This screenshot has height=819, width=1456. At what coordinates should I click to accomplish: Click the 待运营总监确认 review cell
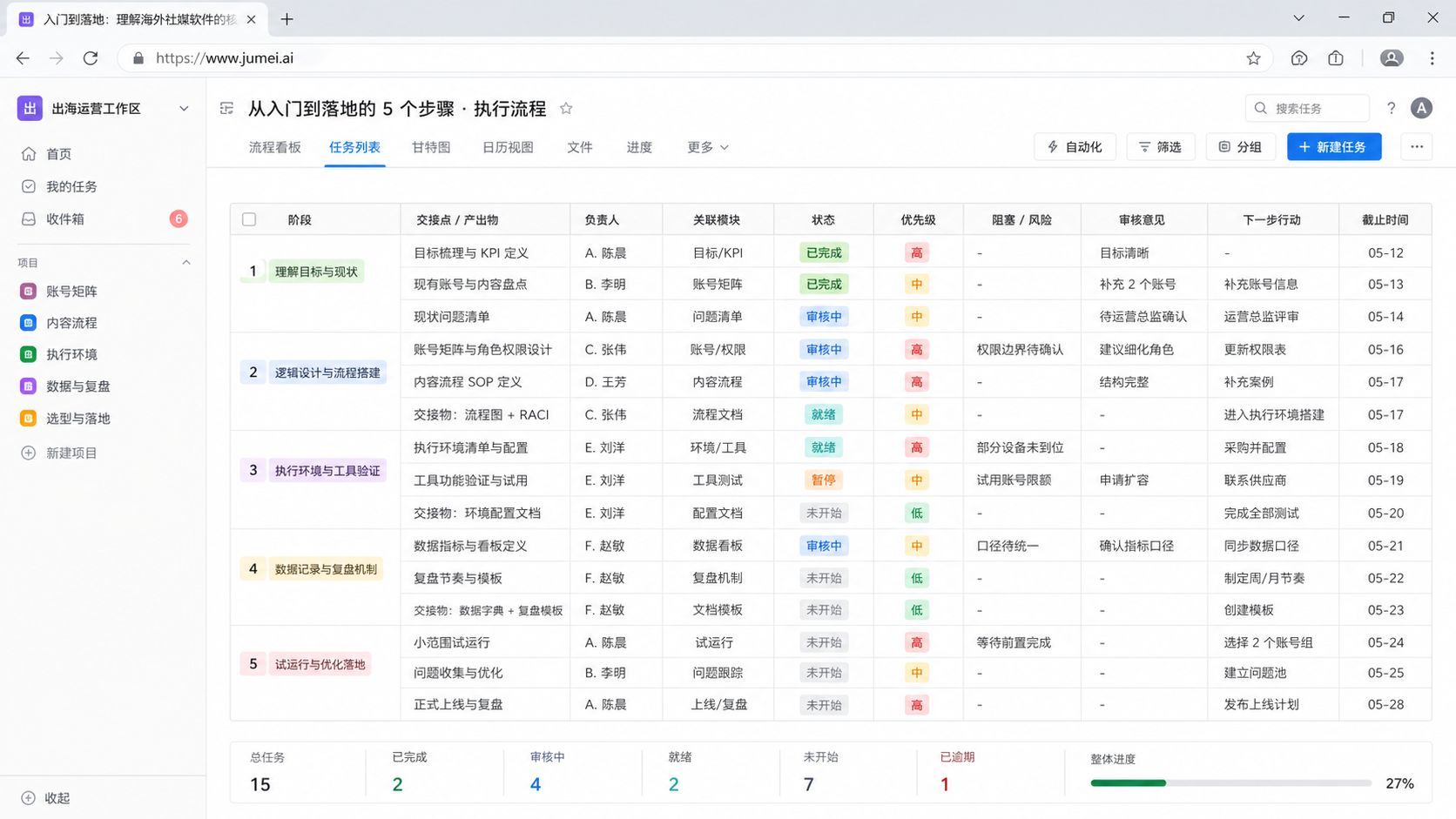click(x=1143, y=317)
